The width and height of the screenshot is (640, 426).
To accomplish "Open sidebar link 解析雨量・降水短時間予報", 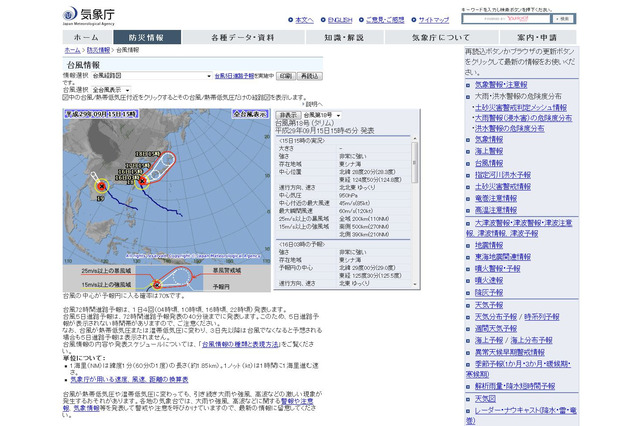I will tap(515, 386).
